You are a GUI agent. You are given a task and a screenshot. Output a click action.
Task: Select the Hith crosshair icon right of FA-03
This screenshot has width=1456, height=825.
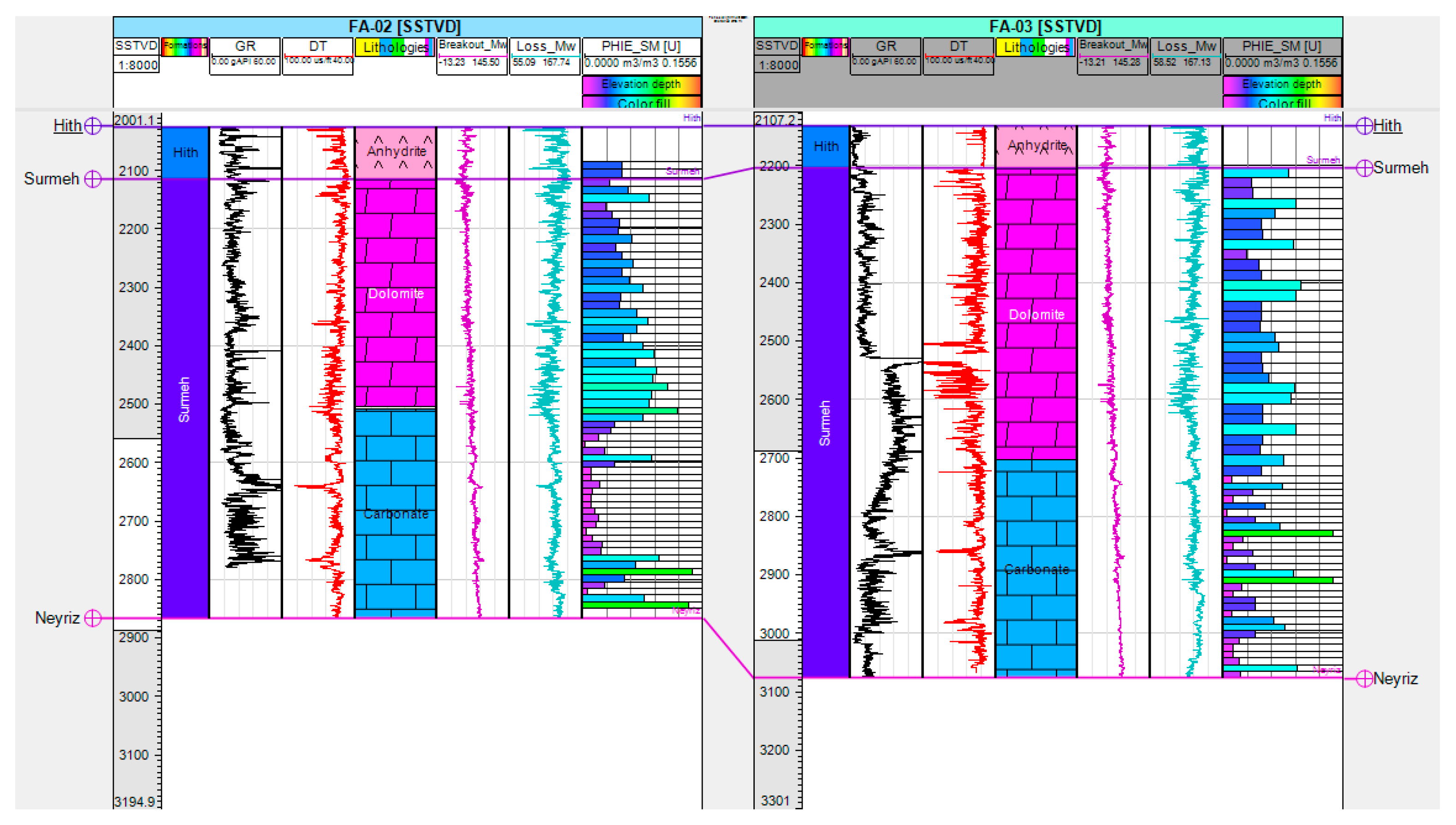[x=1365, y=126]
